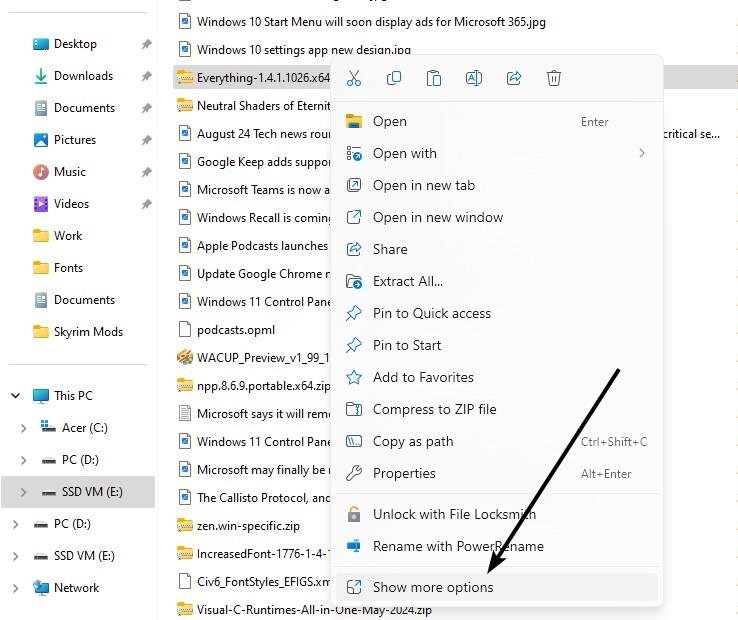Choose Rename with PowerRename
This screenshot has height=620, width=738.
[497, 546]
